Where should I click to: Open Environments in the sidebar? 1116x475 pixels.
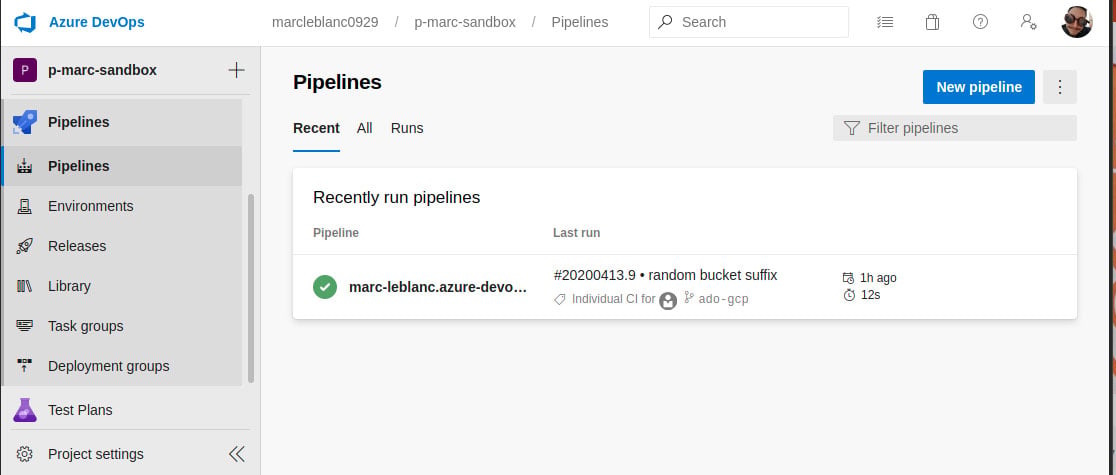click(122, 206)
